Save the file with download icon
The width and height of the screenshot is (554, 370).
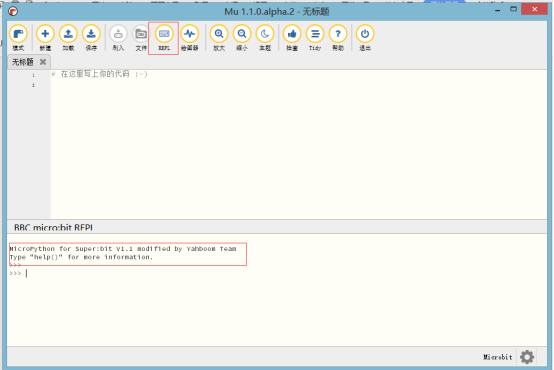coord(91,34)
